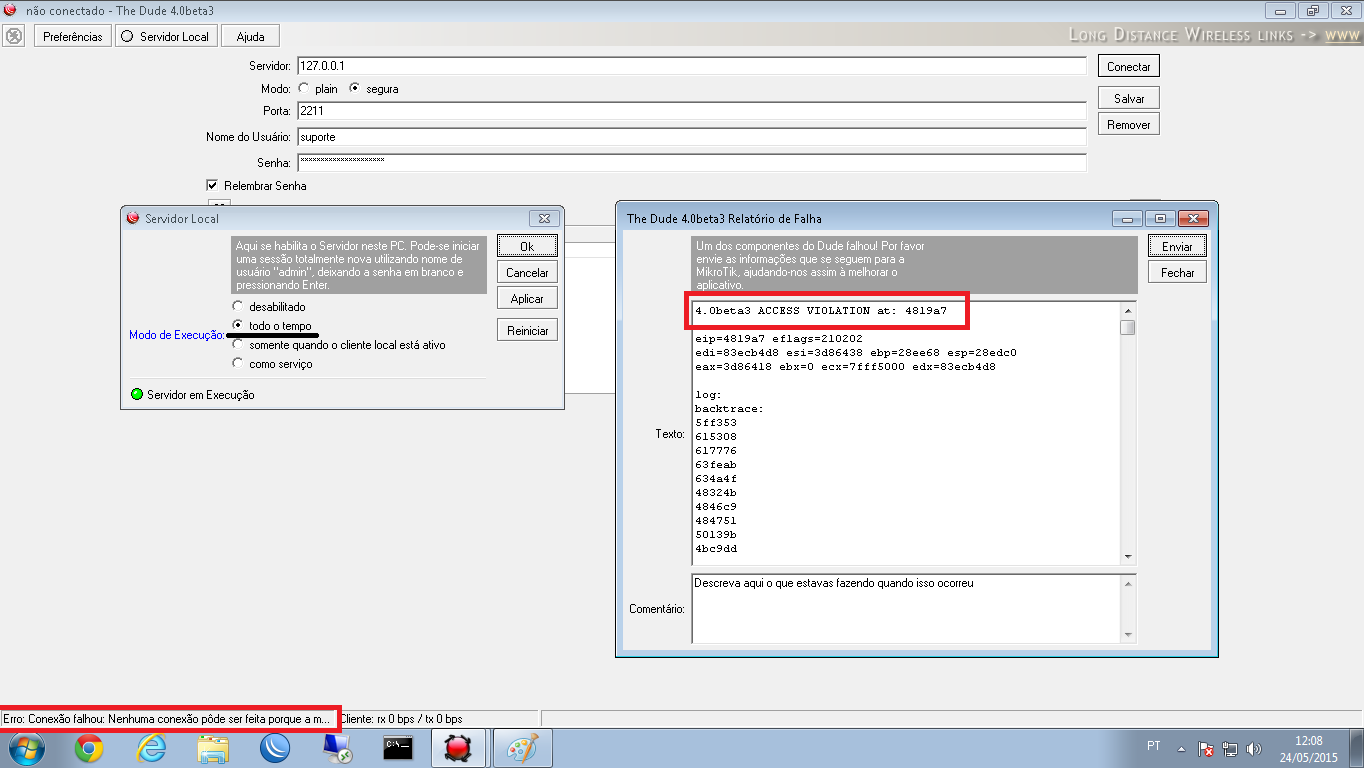Click the Nome do Usuário field
The image size is (1364, 768).
pyautogui.click(x=691, y=137)
